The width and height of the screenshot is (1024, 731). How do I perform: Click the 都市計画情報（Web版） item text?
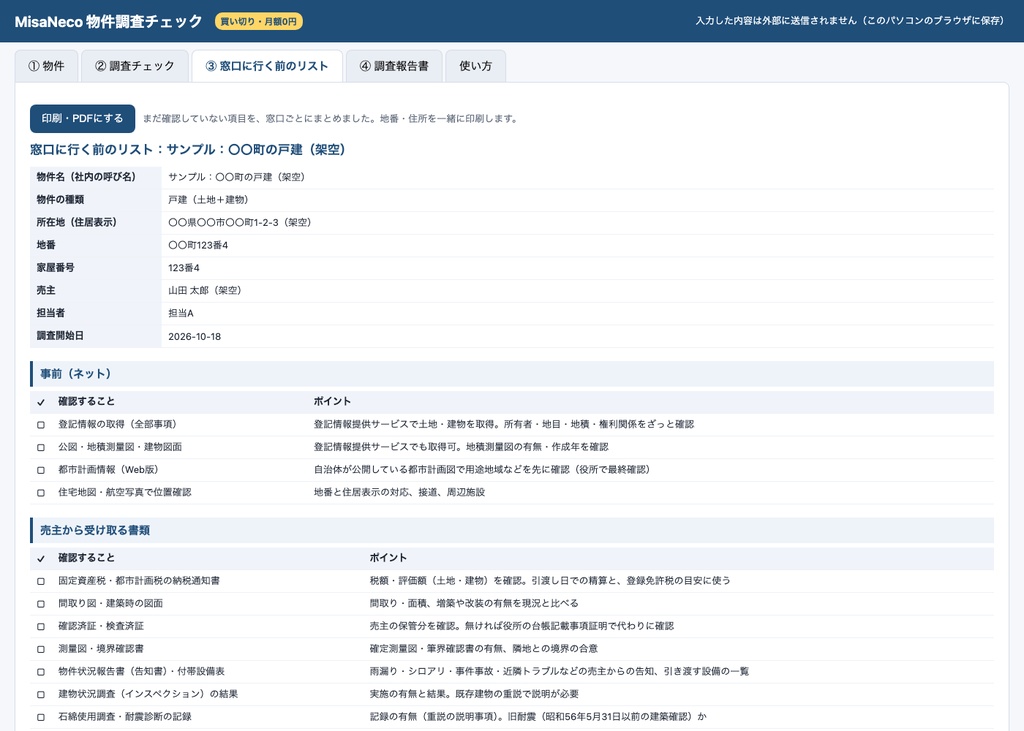pyautogui.click(x=108, y=470)
